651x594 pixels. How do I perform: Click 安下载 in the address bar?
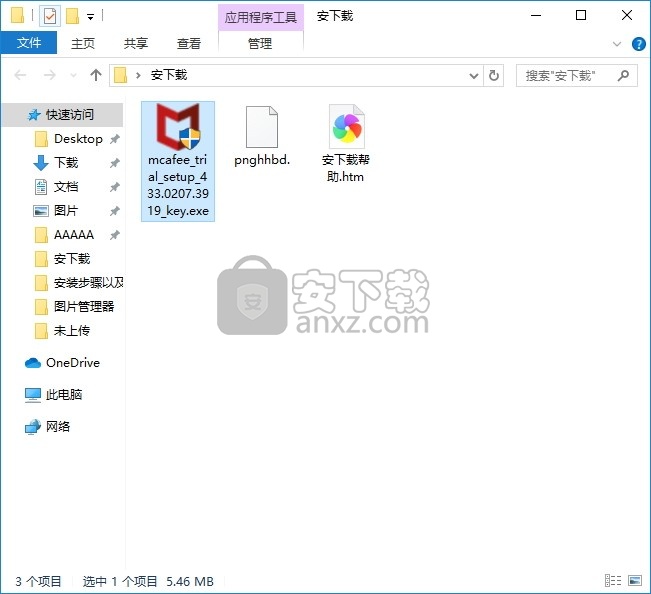click(x=169, y=75)
